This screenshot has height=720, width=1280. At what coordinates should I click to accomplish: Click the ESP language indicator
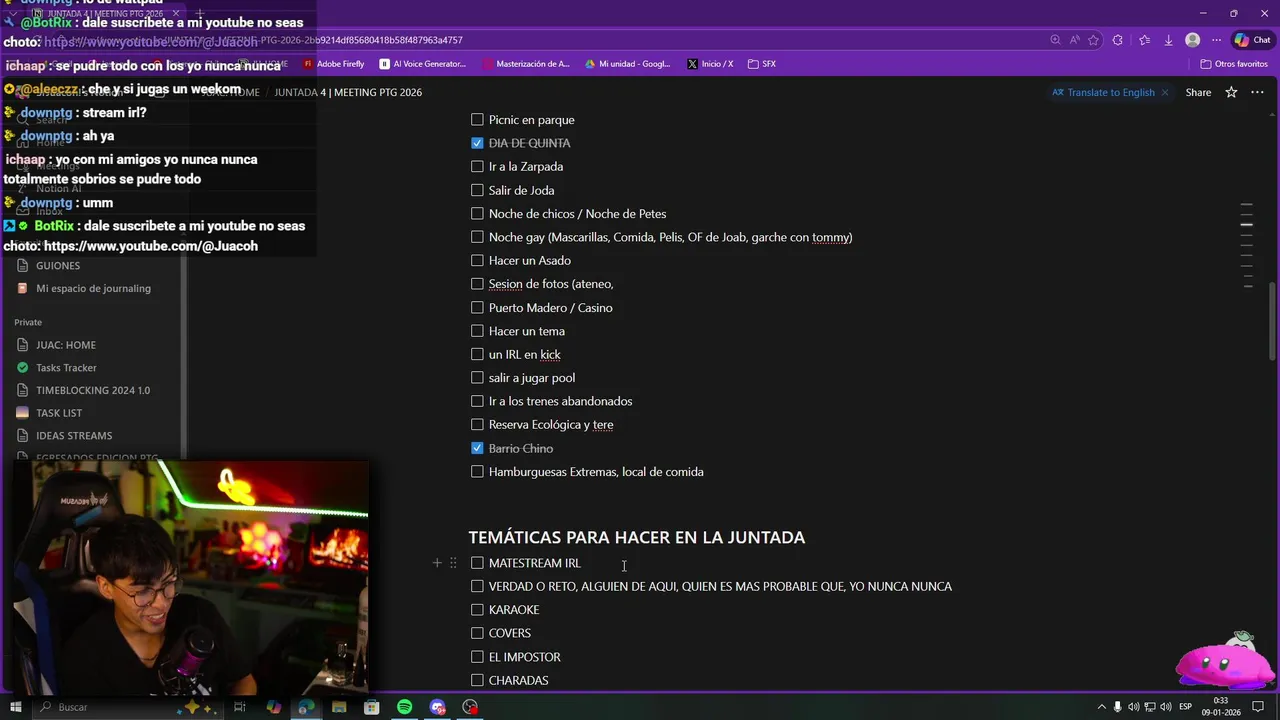click(x=1186, y=707)
